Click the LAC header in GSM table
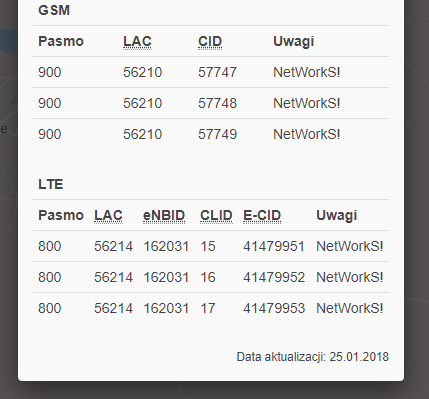 pos(137,41)
